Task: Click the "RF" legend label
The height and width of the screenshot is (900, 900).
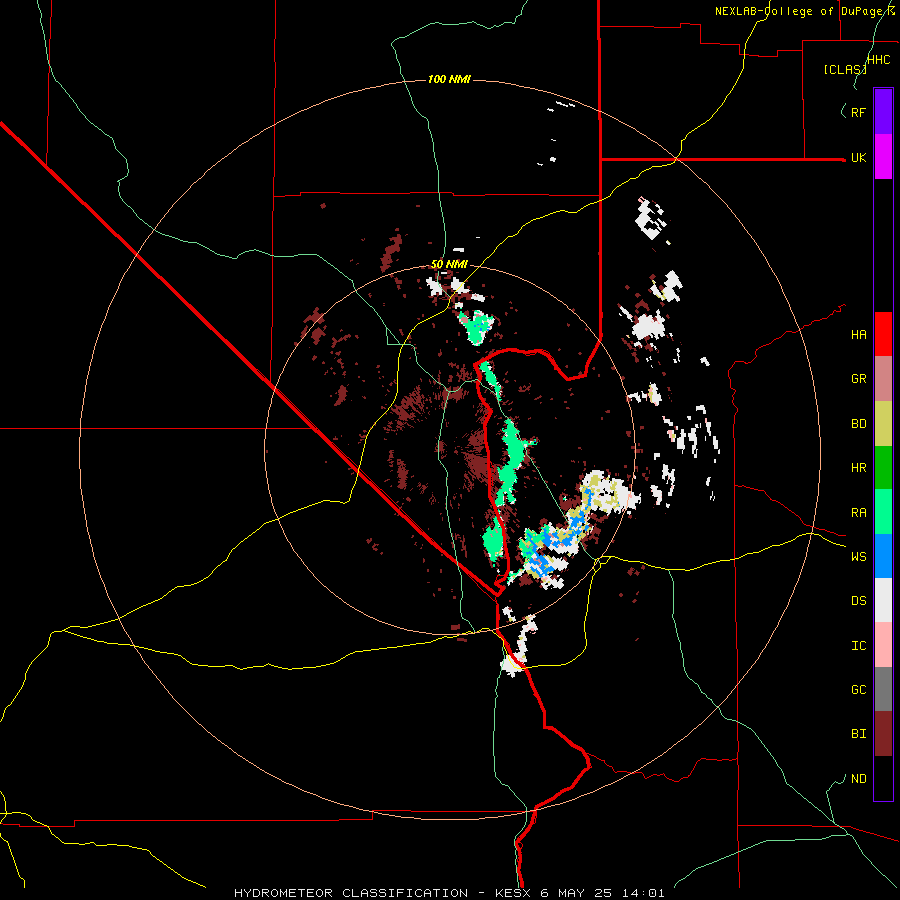Action: point(858,112)
